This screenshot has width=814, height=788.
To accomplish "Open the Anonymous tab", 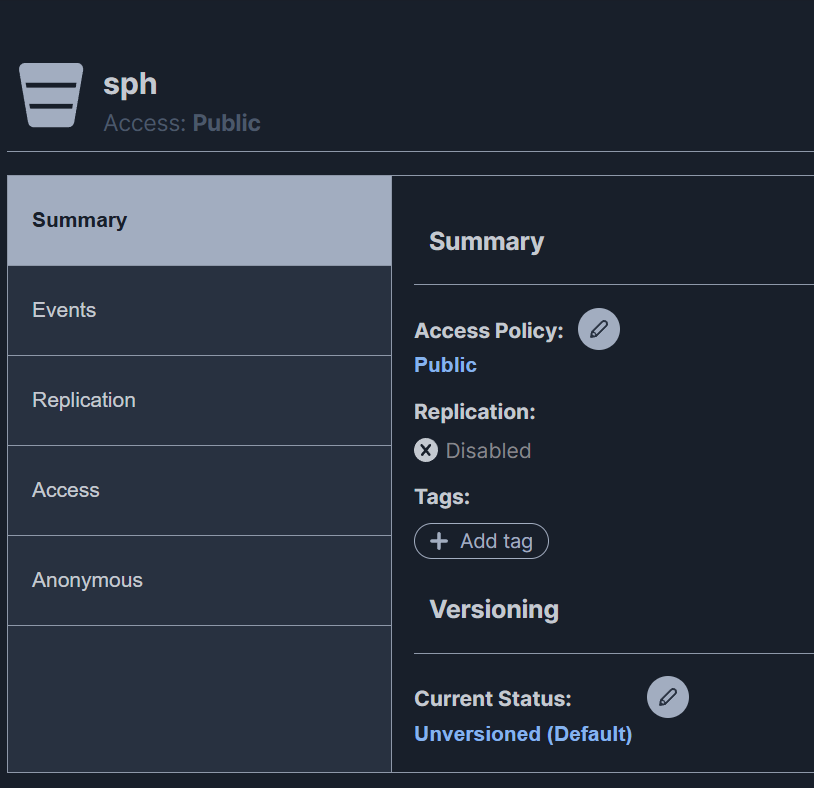I will point(199,580).
